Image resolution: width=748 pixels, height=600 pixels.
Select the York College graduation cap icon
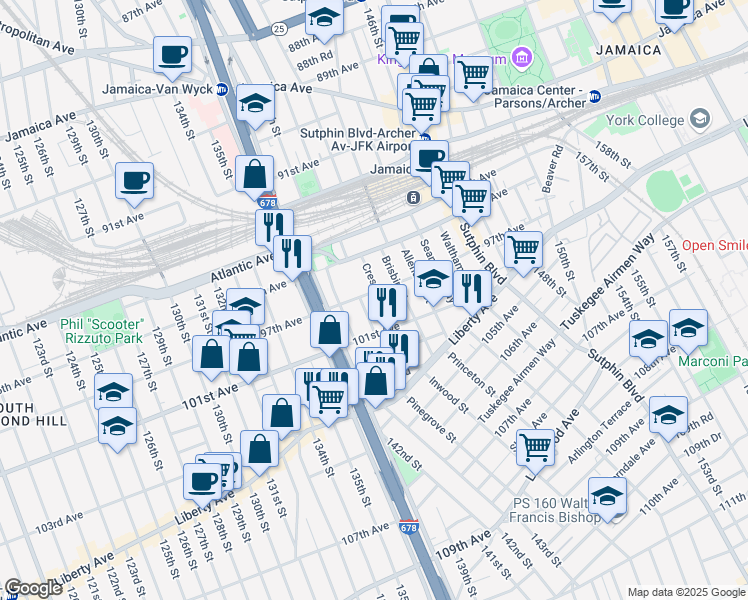point(700,120)
